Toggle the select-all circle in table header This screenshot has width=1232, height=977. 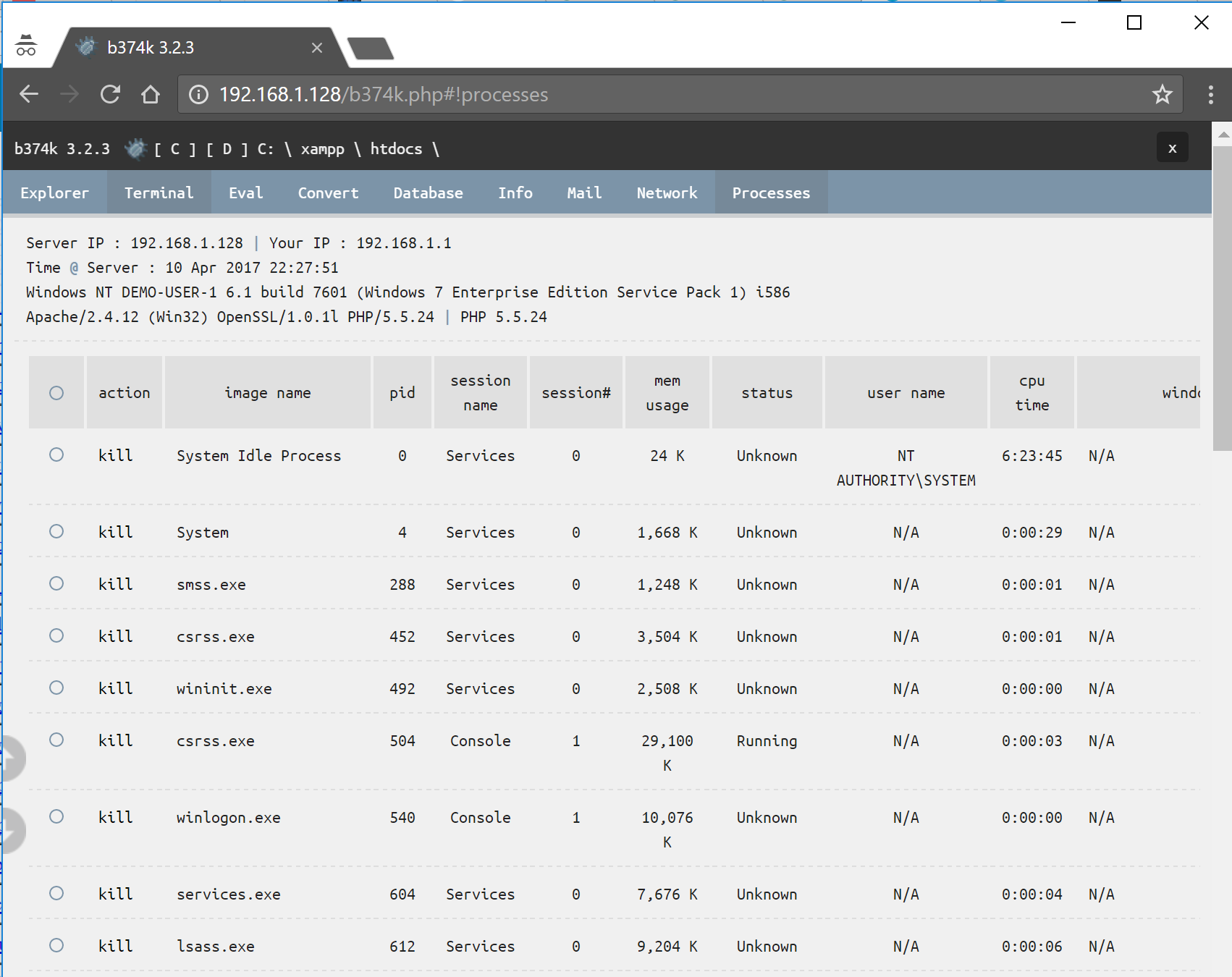click(x=56, y=393)
